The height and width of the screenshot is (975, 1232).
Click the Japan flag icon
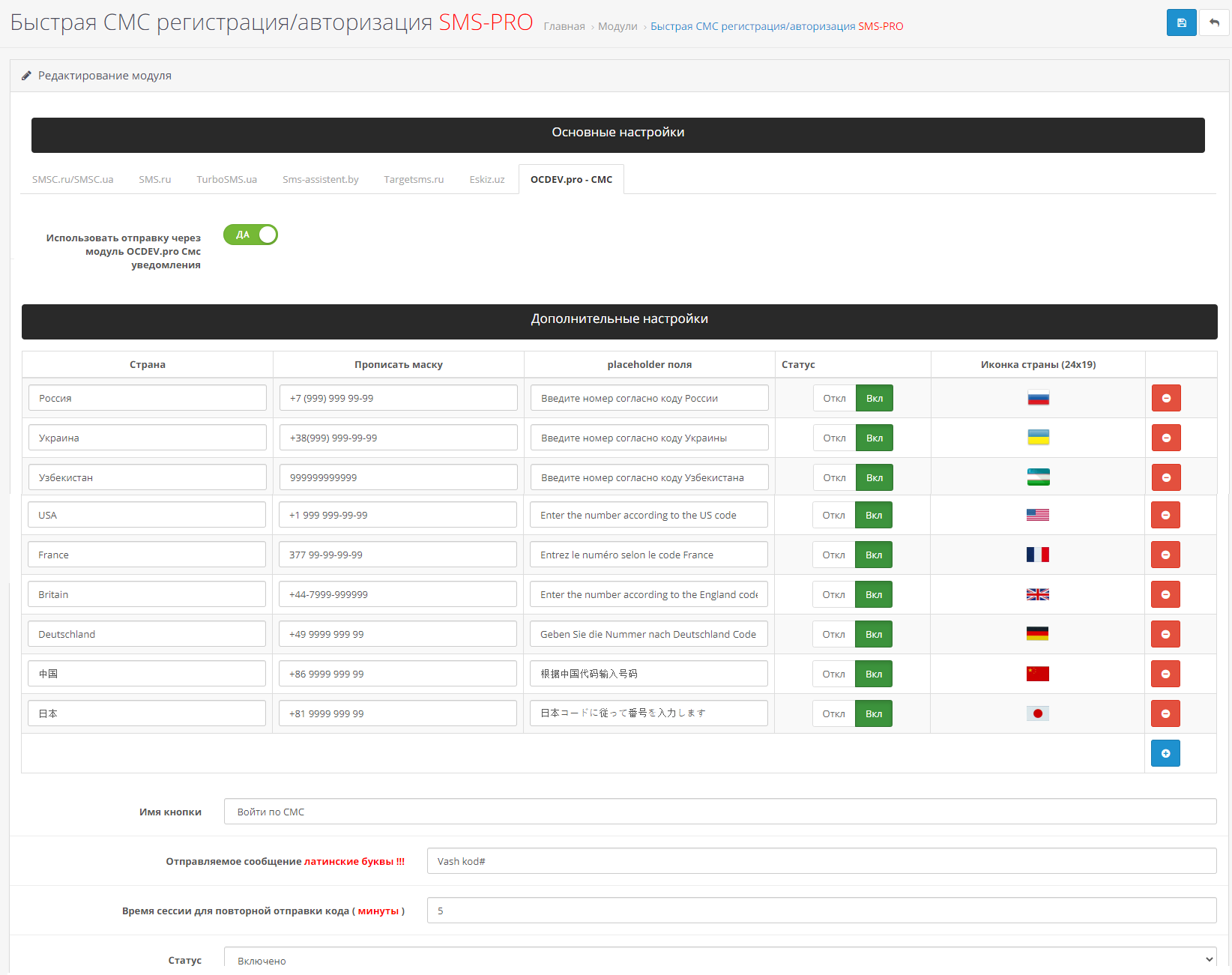[x=1037, y=713]
